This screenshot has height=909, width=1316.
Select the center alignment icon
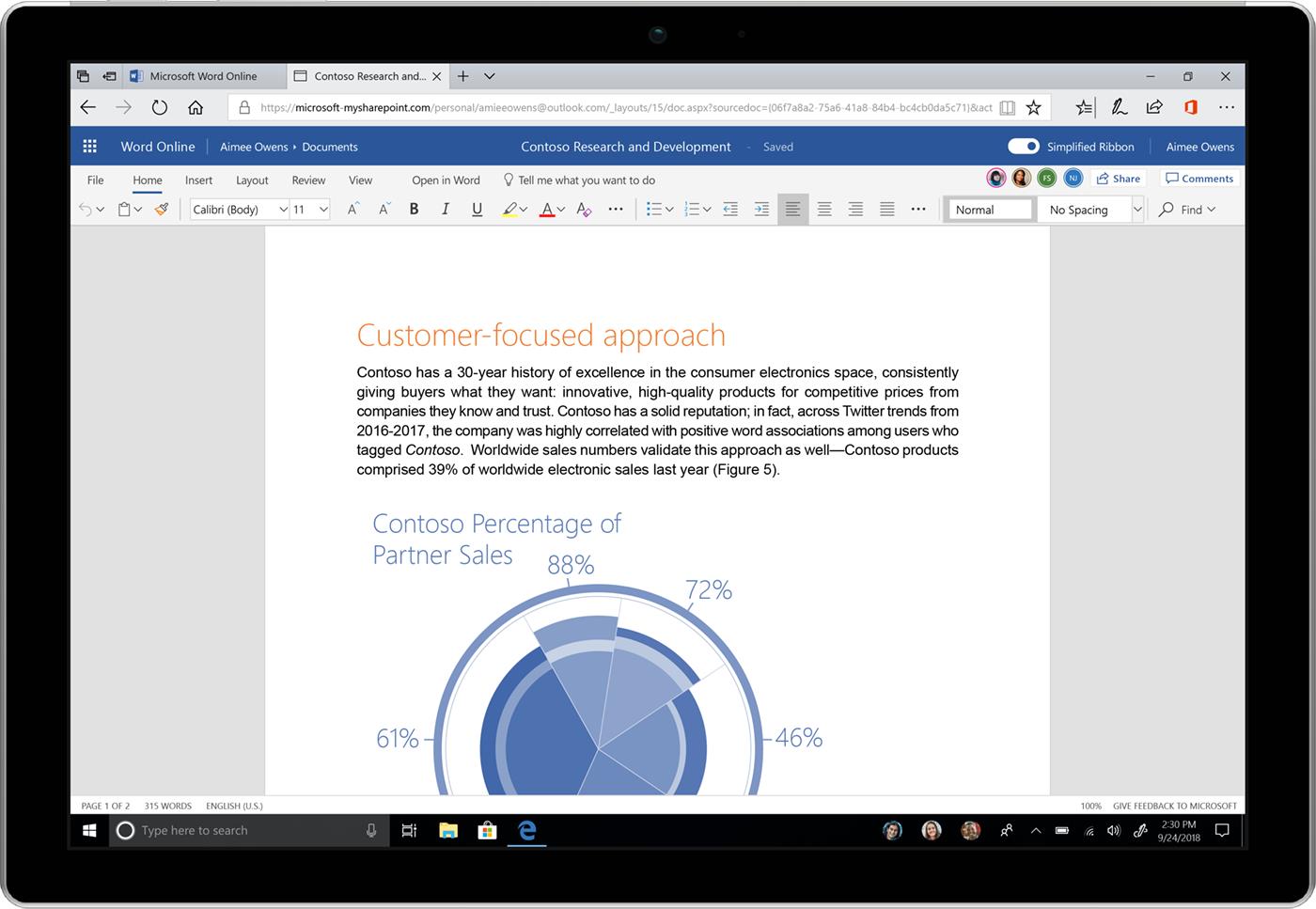823,209
